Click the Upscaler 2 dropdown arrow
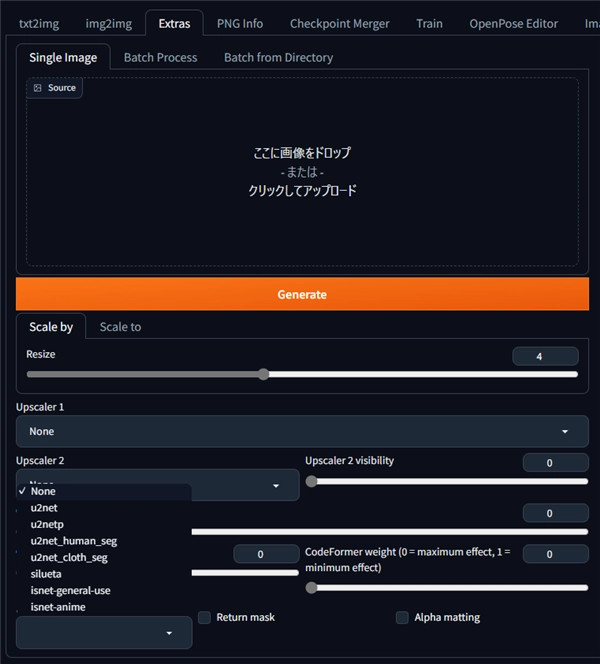The height and width of the screenshot is (664, 600). [x=276, y=486]
